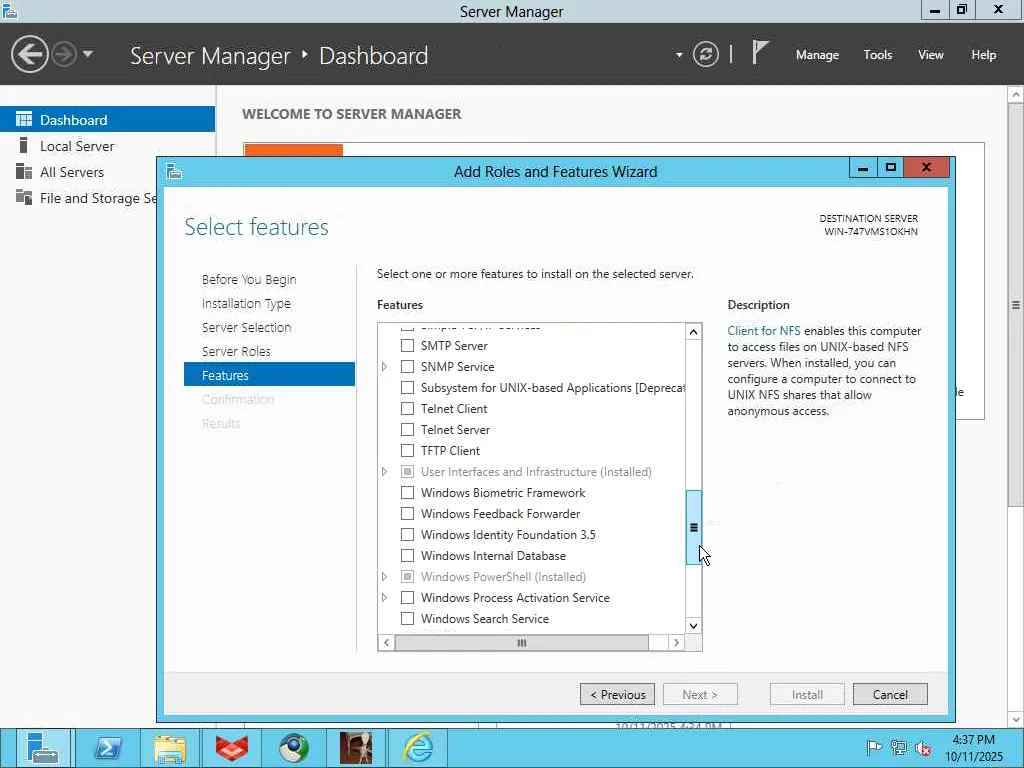The image size is (1024, 768).
Task: Open the Help menu
Action: (x=984, y=55)
